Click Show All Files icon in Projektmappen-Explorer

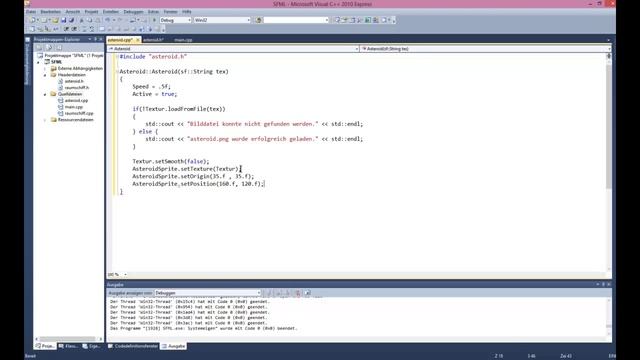pos(49,48)
